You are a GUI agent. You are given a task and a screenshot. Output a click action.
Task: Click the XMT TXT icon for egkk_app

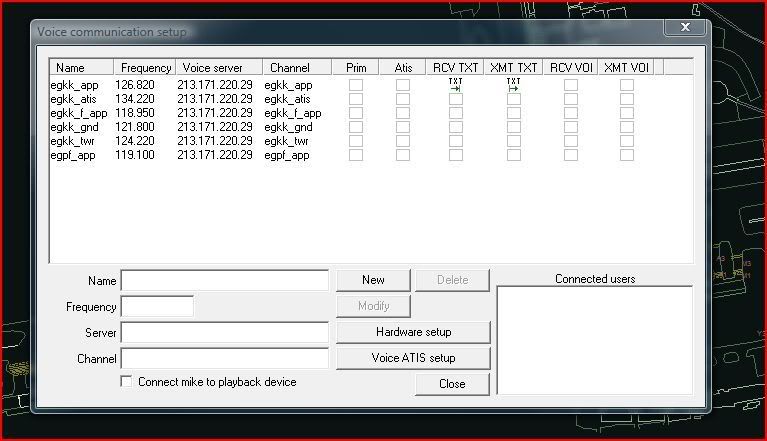point(513,85)
